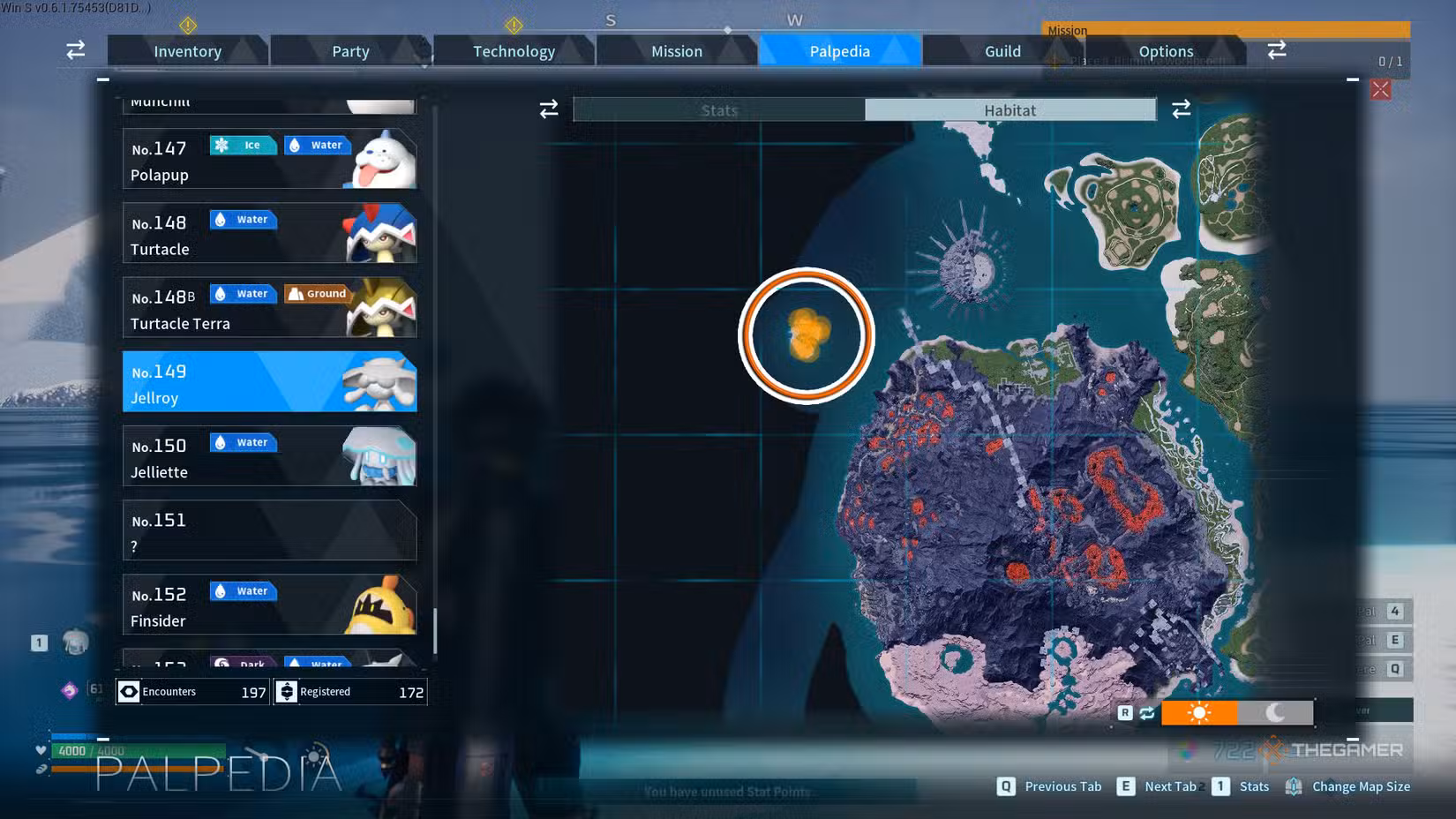
Task: Click the orange Jellroy habitat marker
Action: [807, 334]
